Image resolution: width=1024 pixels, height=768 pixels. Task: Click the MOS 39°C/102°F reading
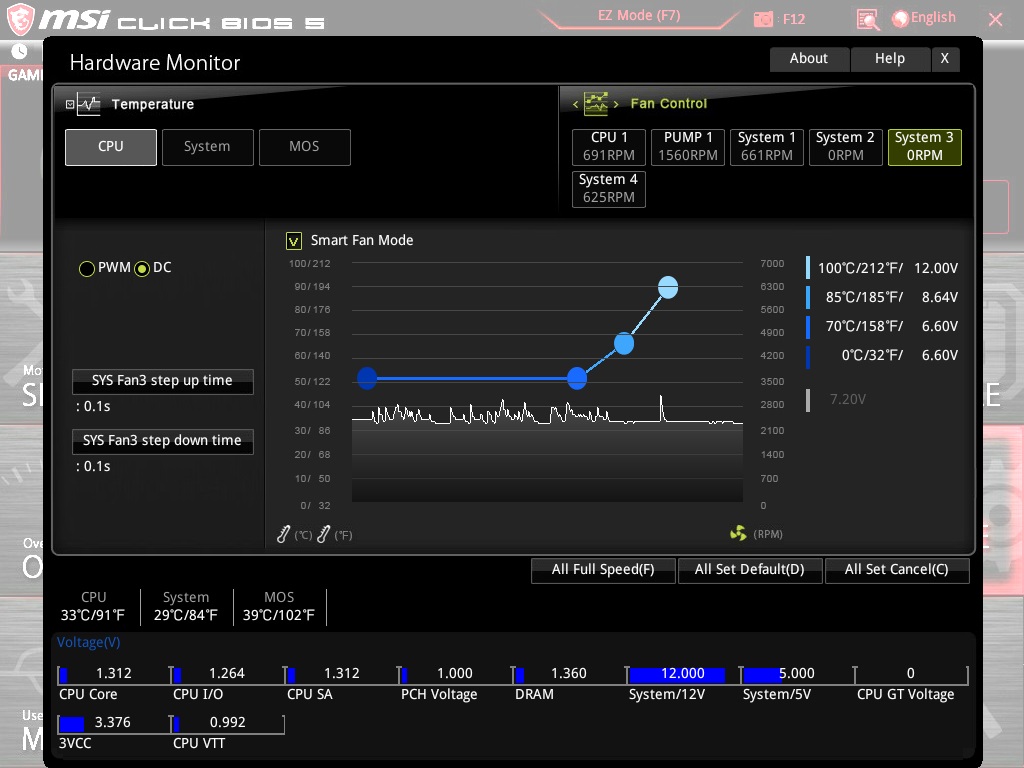[279, 607]
